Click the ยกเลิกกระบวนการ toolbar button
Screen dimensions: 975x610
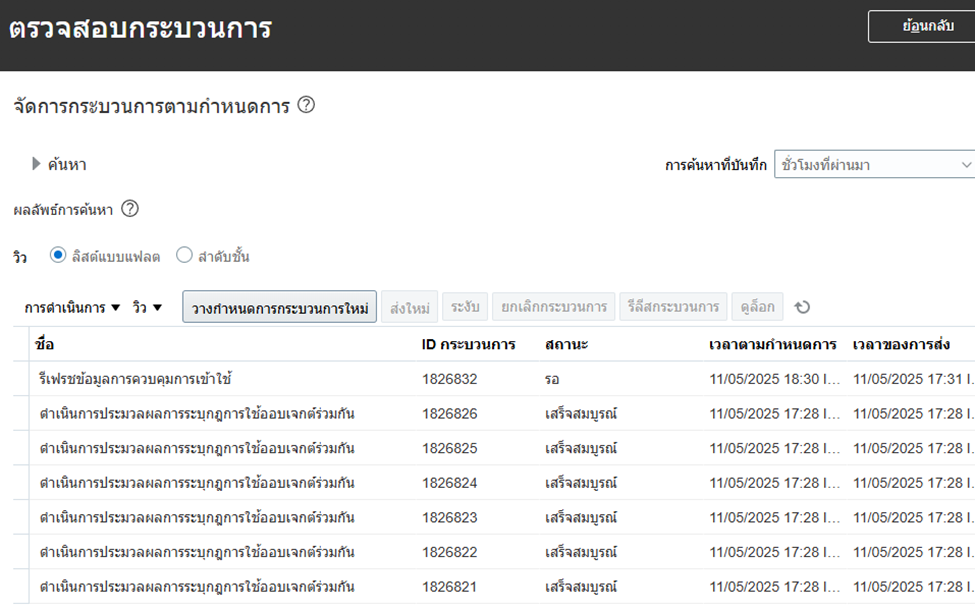point(555,308)
